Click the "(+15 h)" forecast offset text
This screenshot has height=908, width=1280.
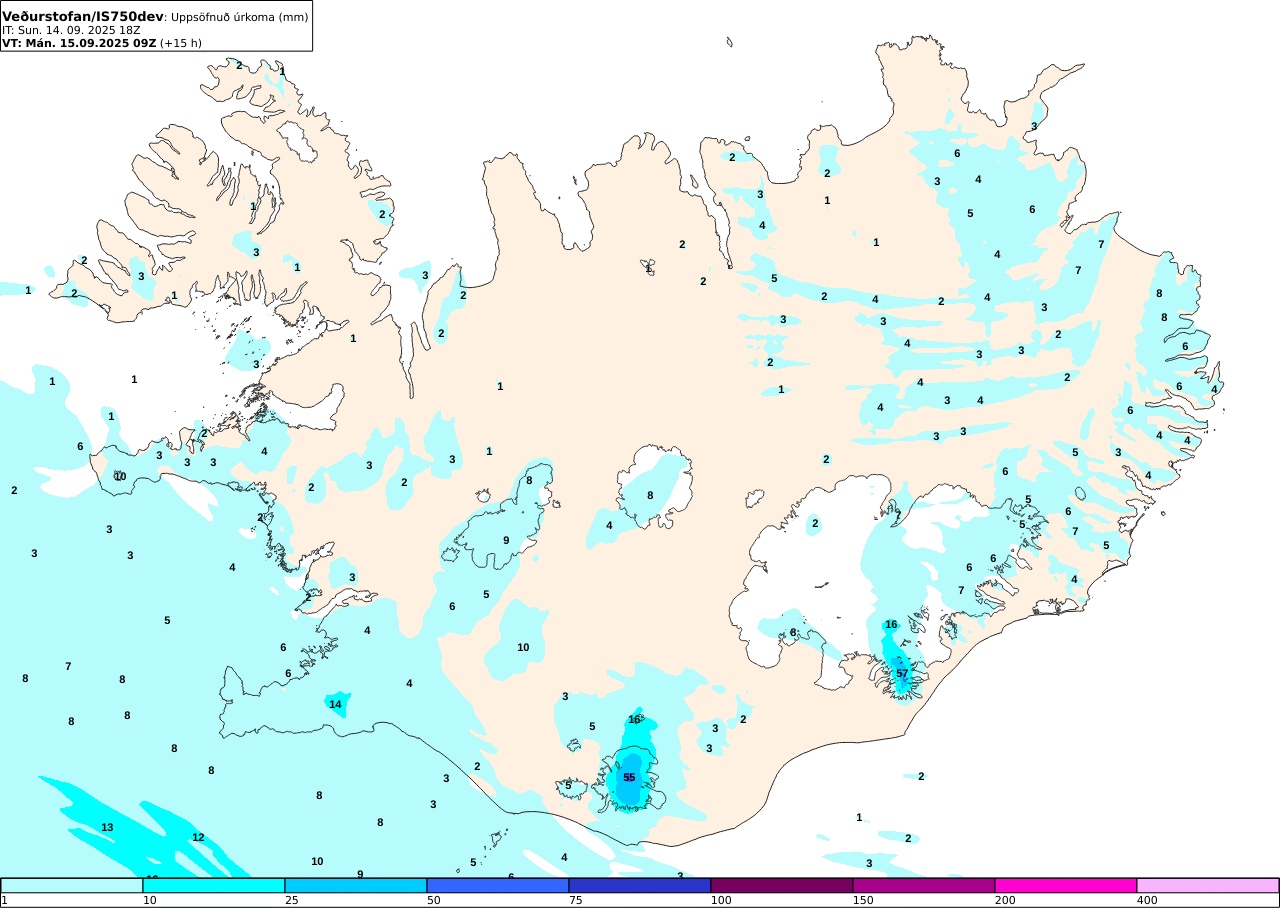click(x=181, y=43)
